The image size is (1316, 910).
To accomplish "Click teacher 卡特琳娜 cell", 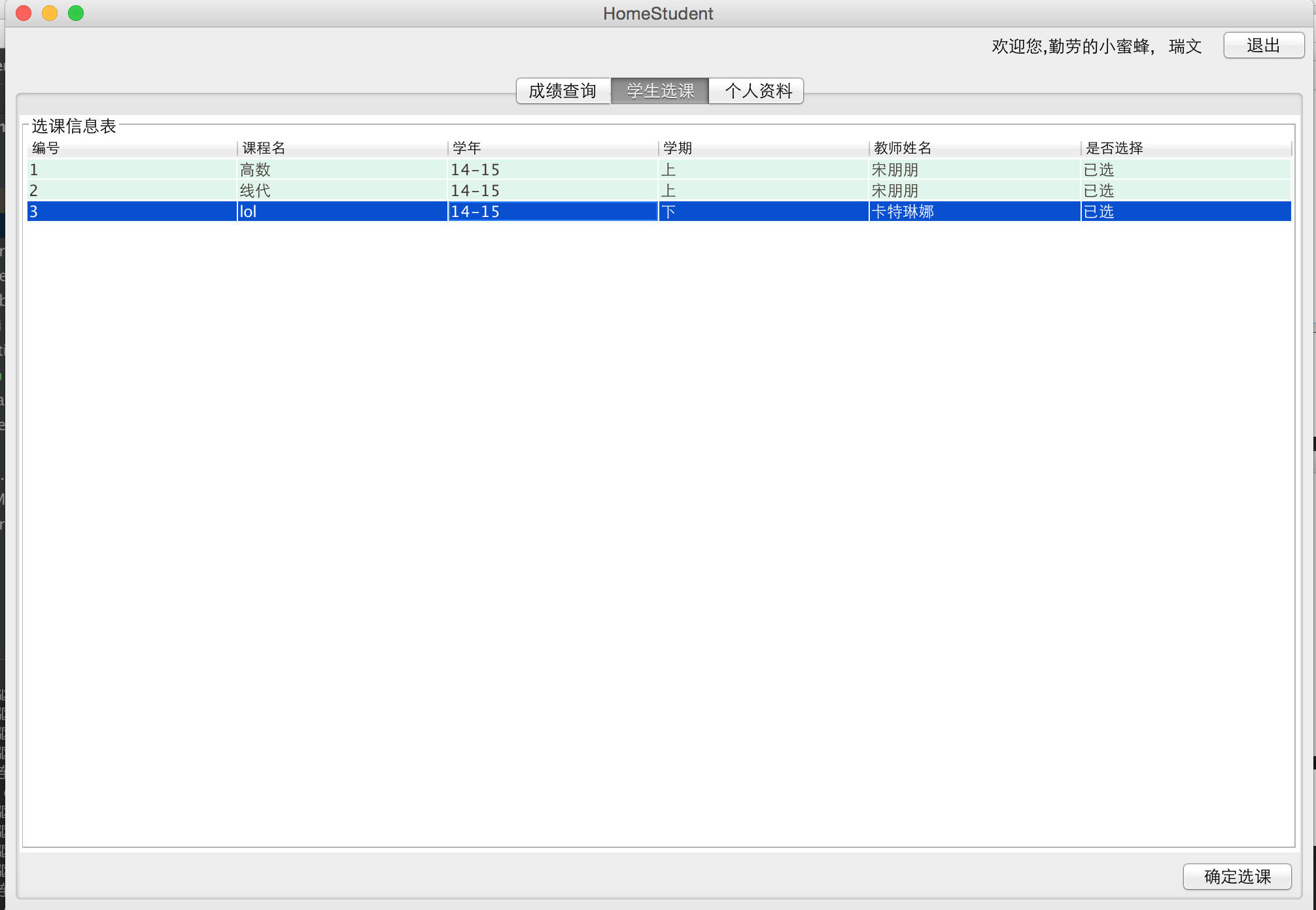I will 903,212.
